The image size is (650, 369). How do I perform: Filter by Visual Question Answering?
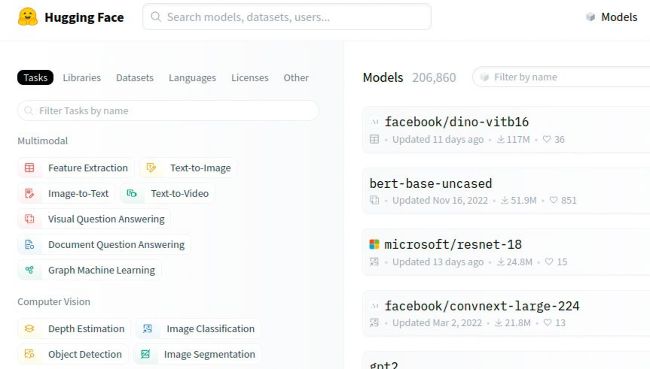pos(94,219)
